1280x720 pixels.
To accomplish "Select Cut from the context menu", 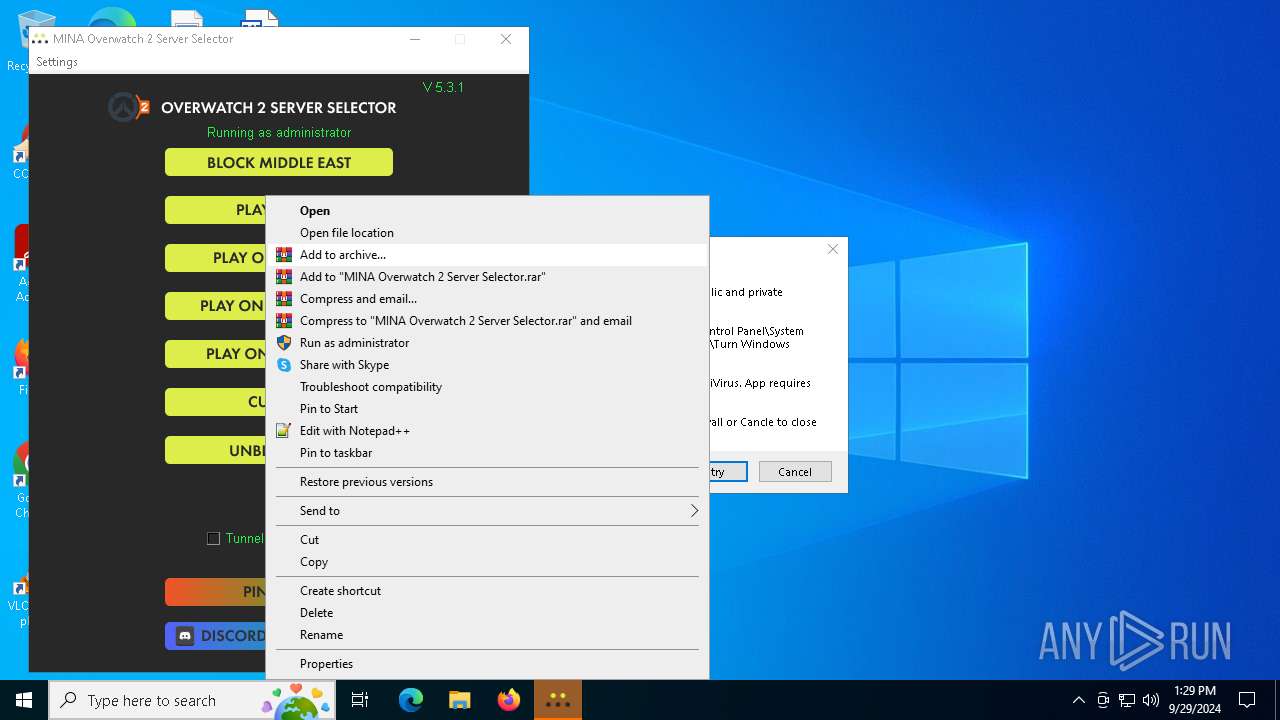I will [487, 540].
